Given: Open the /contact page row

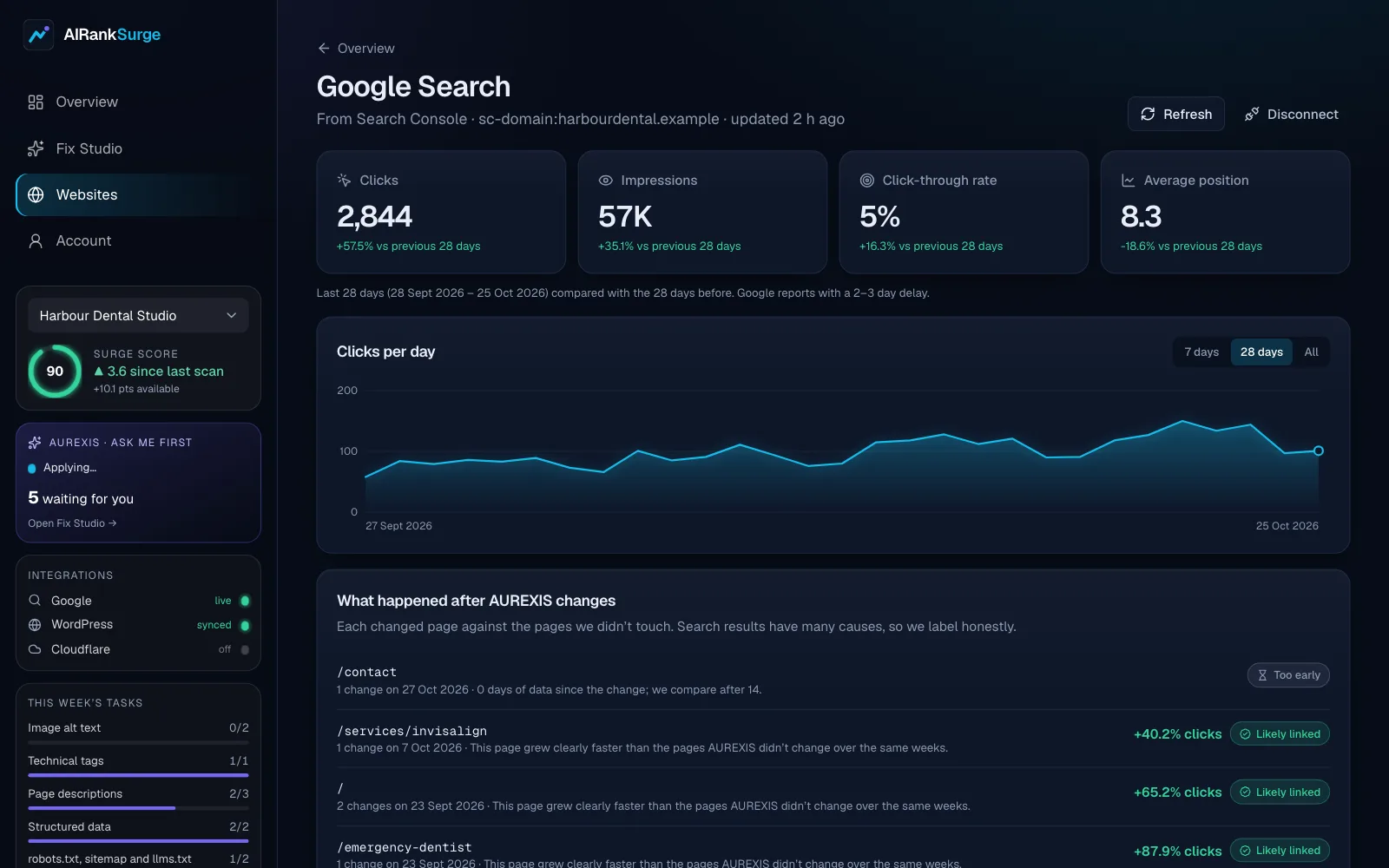Looking at the screenshot, I should click(x=833, y=681).
